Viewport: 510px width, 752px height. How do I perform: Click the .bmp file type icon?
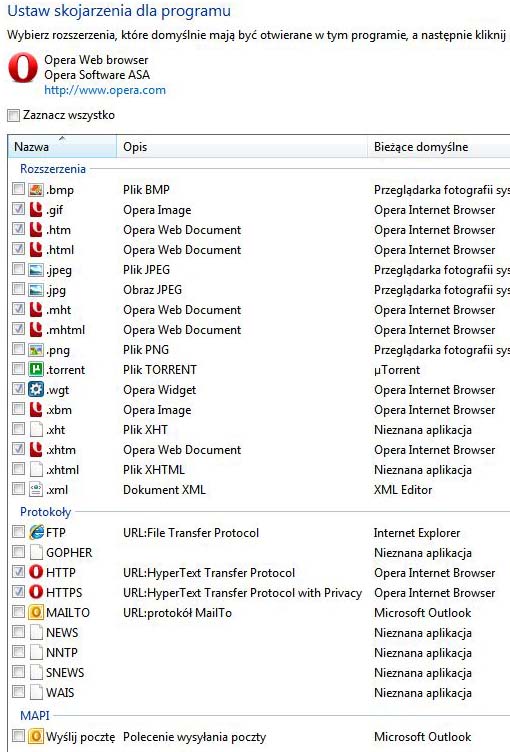click(36, 189)
